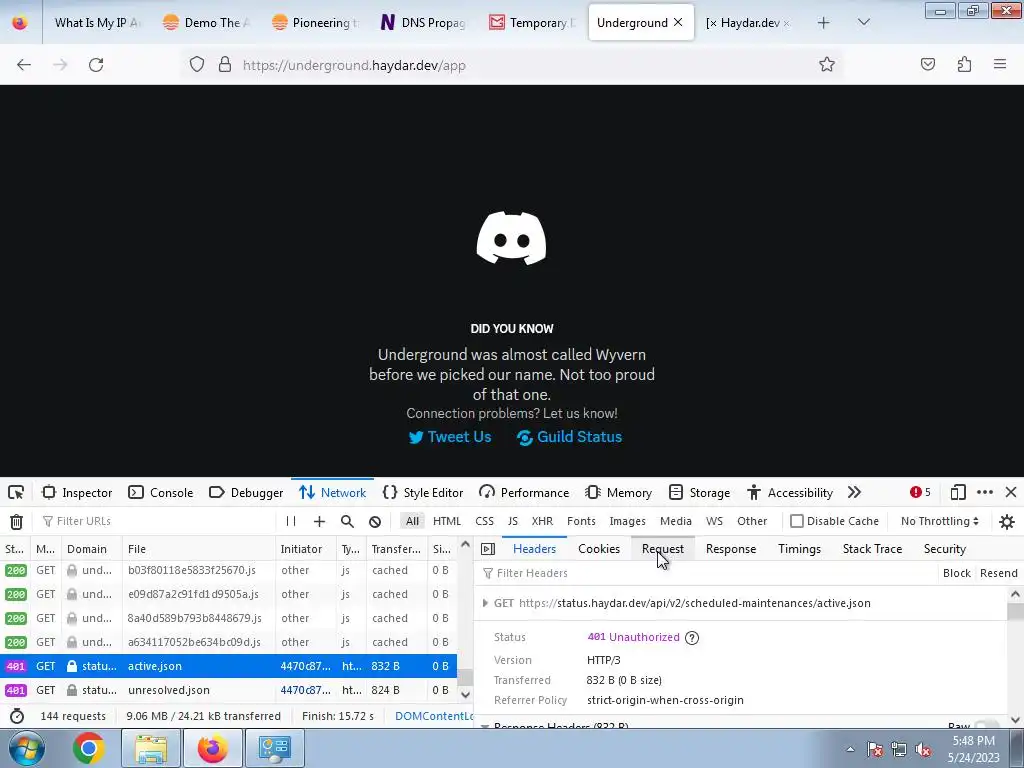Clear the network log with trash icon
The height and width of the screenshot is (768, 1024).
pos(16,521)
